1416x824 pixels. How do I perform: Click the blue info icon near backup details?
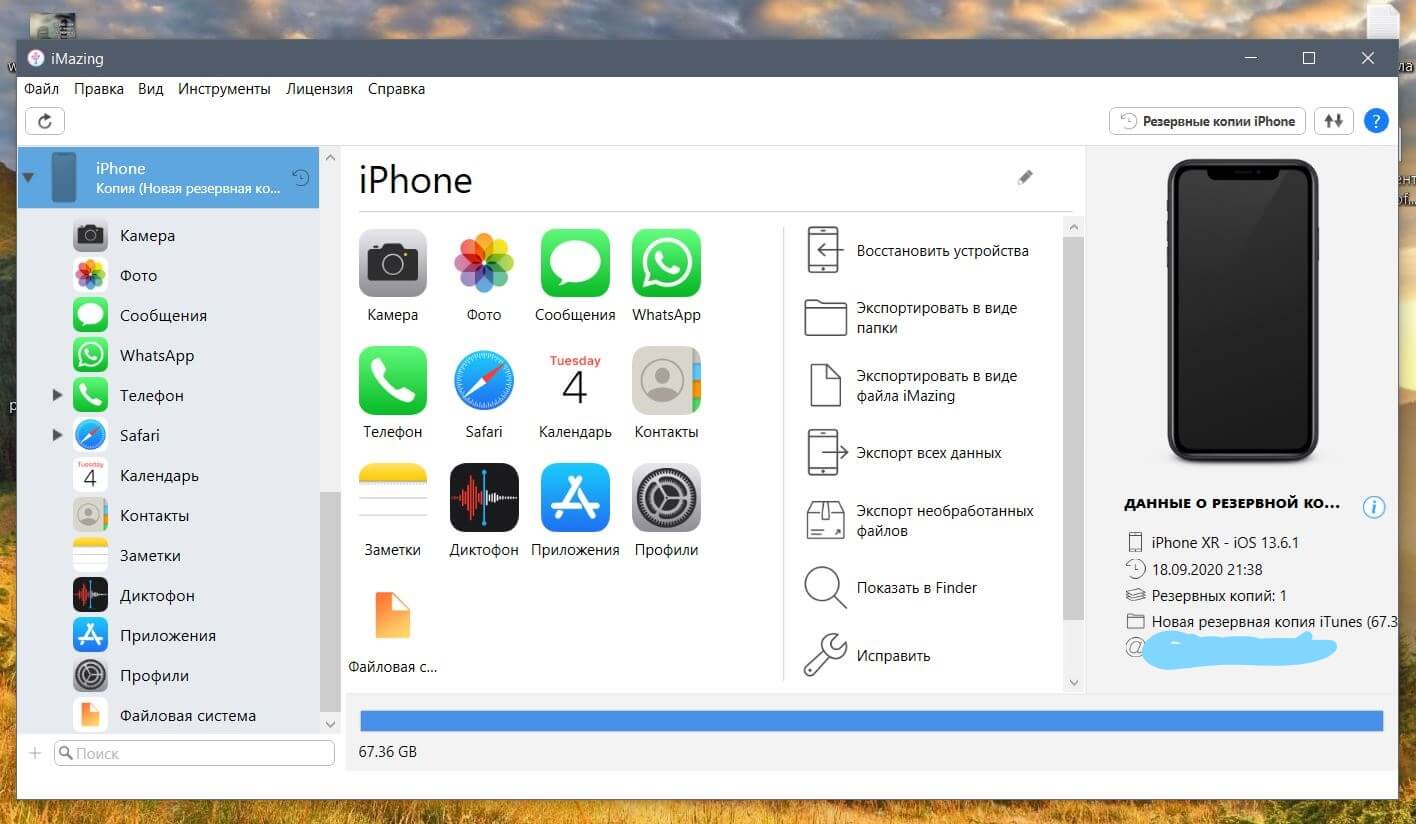pyautogui.click(x=1374, y=507)
